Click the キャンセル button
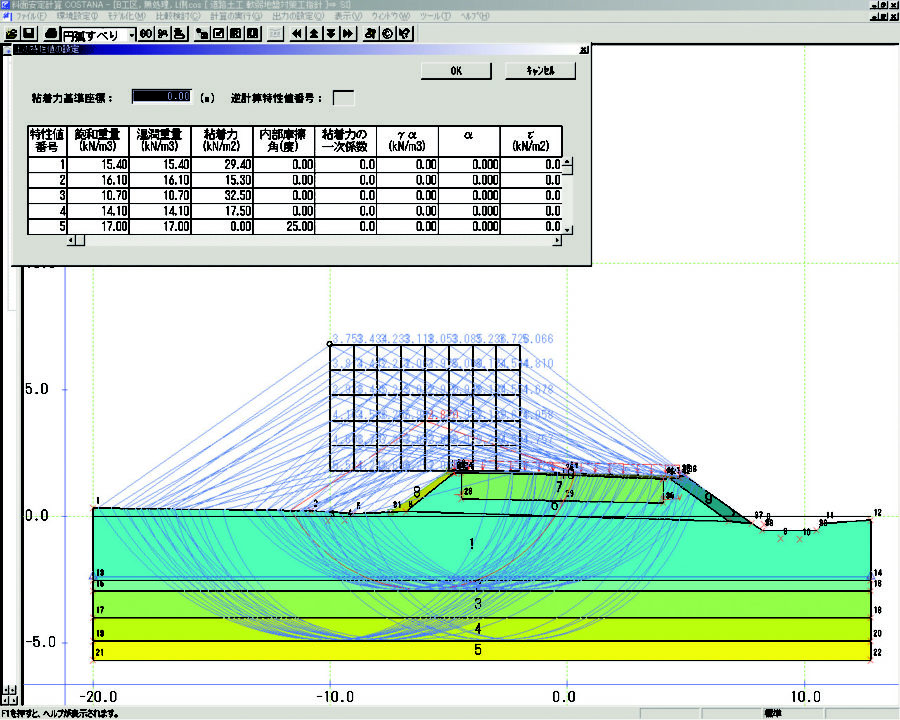Image resolution: width=900 pixels, height=720 pixels. pyautogui.click(x=540, y=71)
